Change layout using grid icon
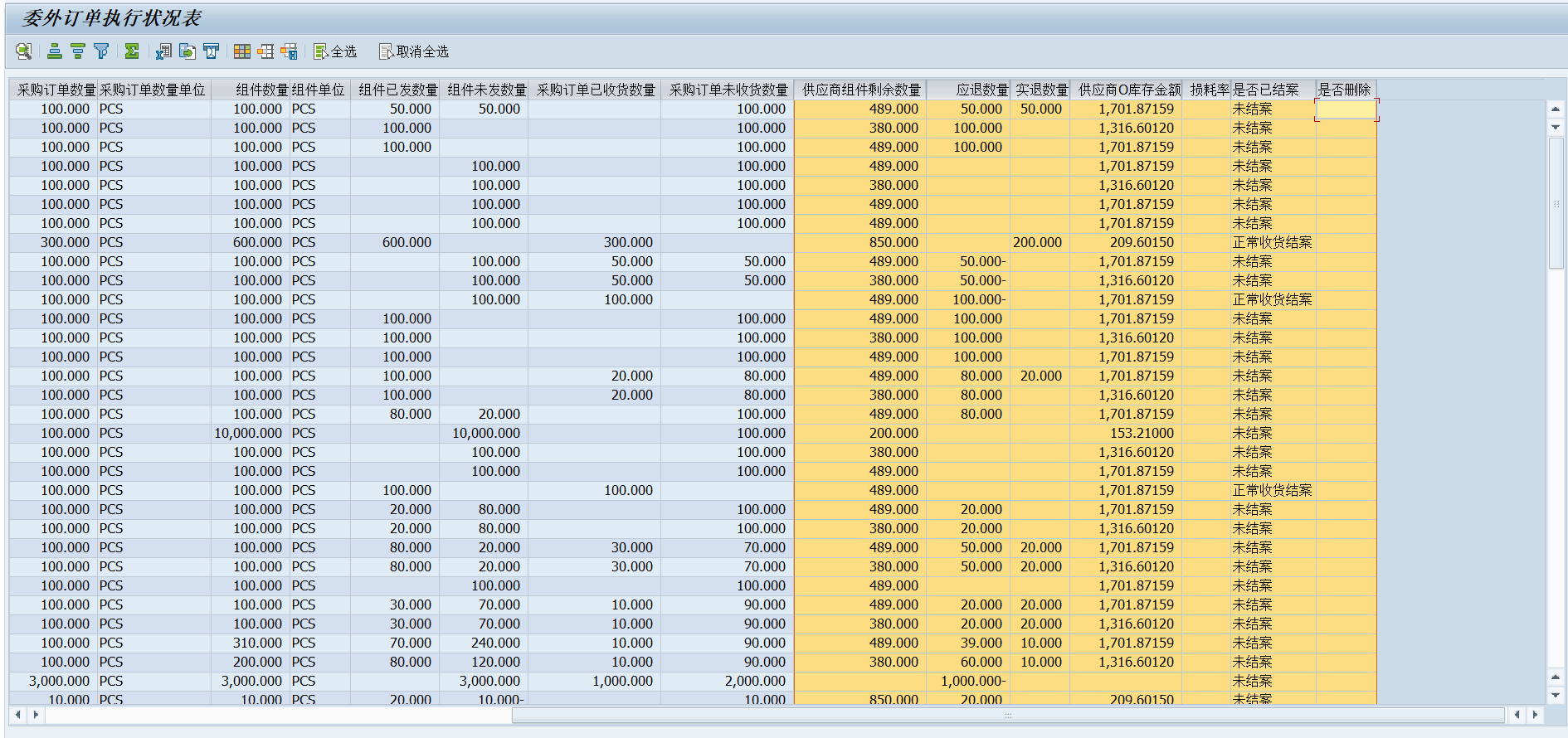1568x738 pixels. [x=242, y=51]
